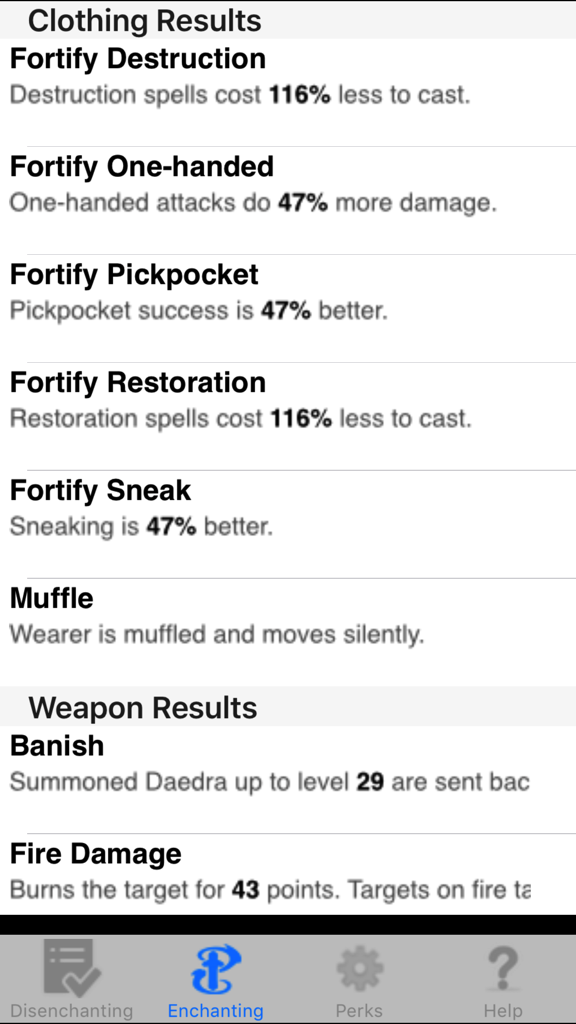Tap the Help question mark icon
The width and height of the screenshot is (576, 1024).
point(503,966)
